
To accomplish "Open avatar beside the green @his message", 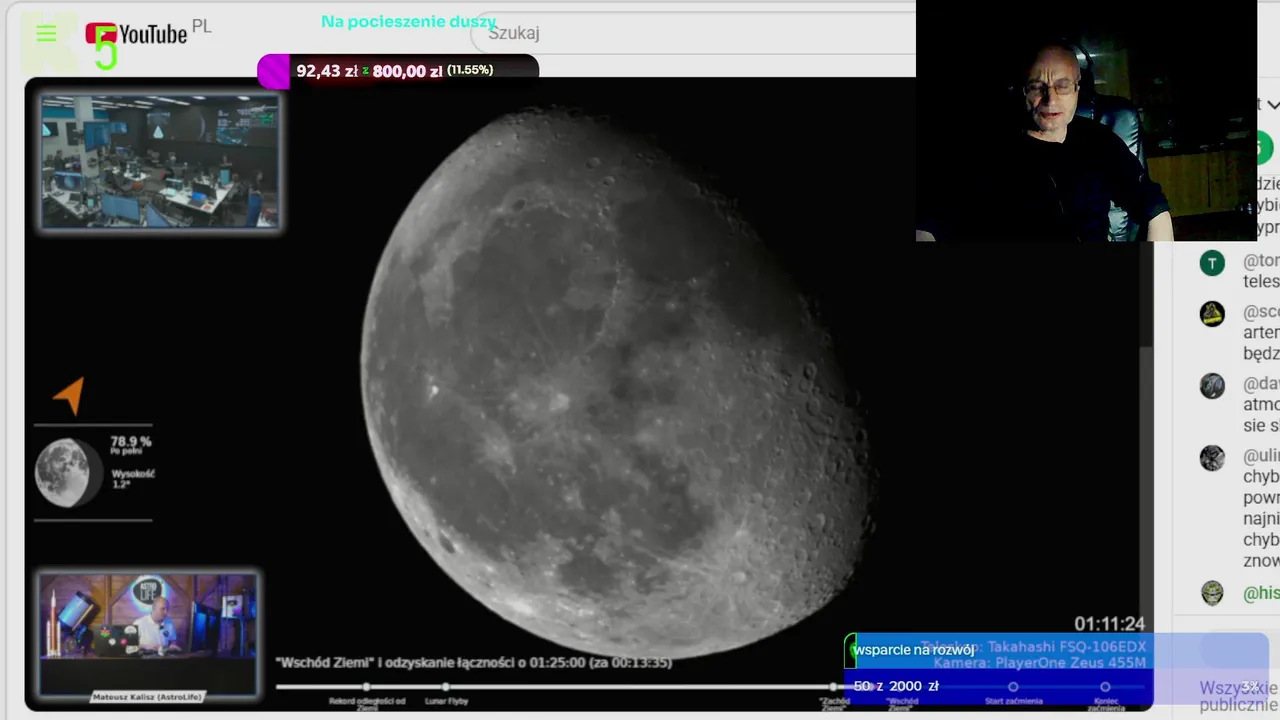I will [x=1212, y=593].
